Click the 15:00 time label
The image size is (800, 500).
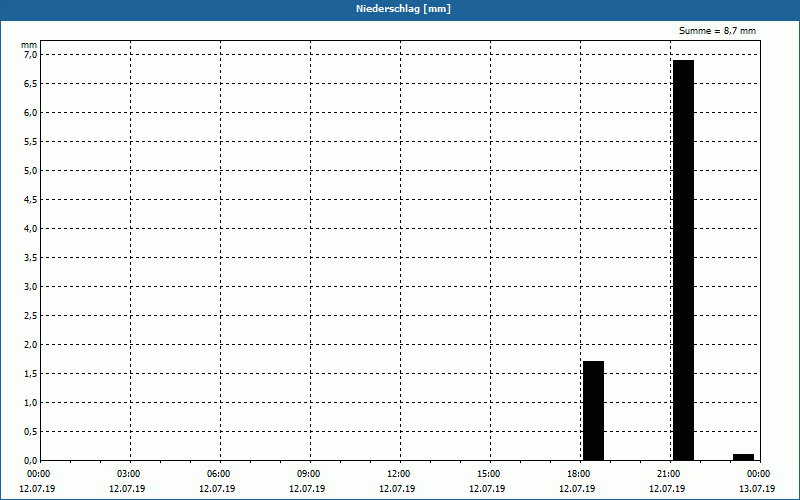(489, 474)
